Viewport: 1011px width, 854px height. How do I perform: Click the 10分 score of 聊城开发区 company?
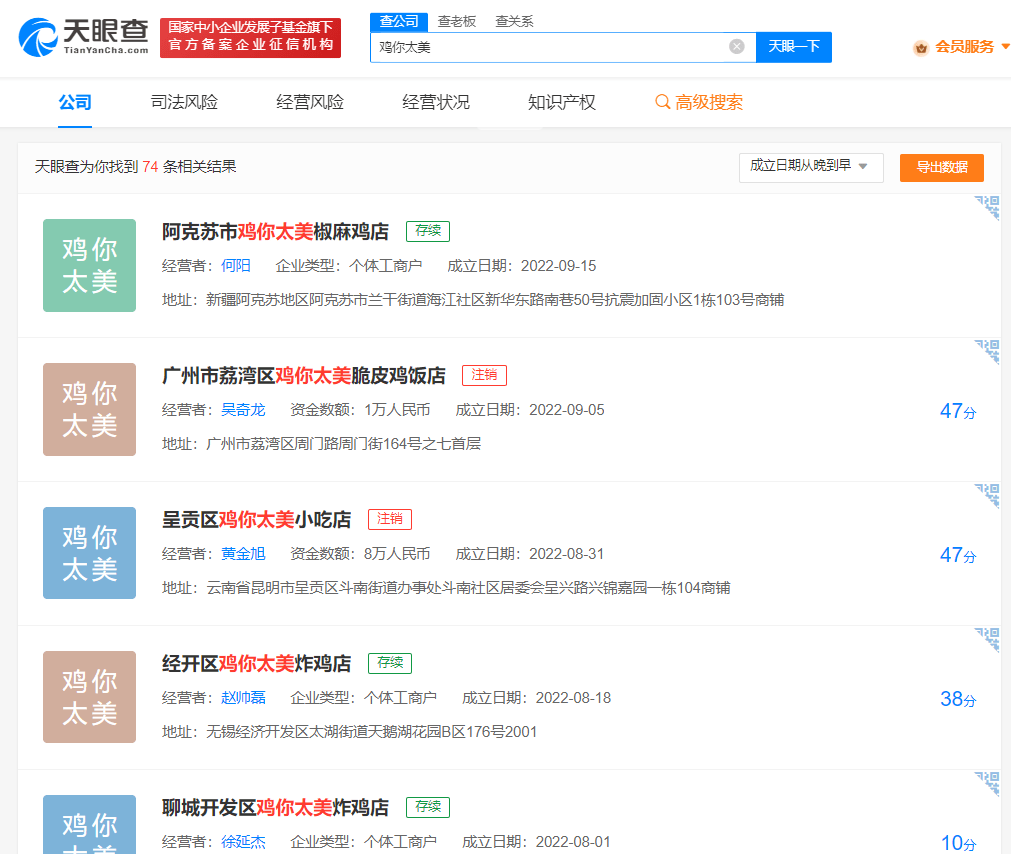[x=958, y=842]
